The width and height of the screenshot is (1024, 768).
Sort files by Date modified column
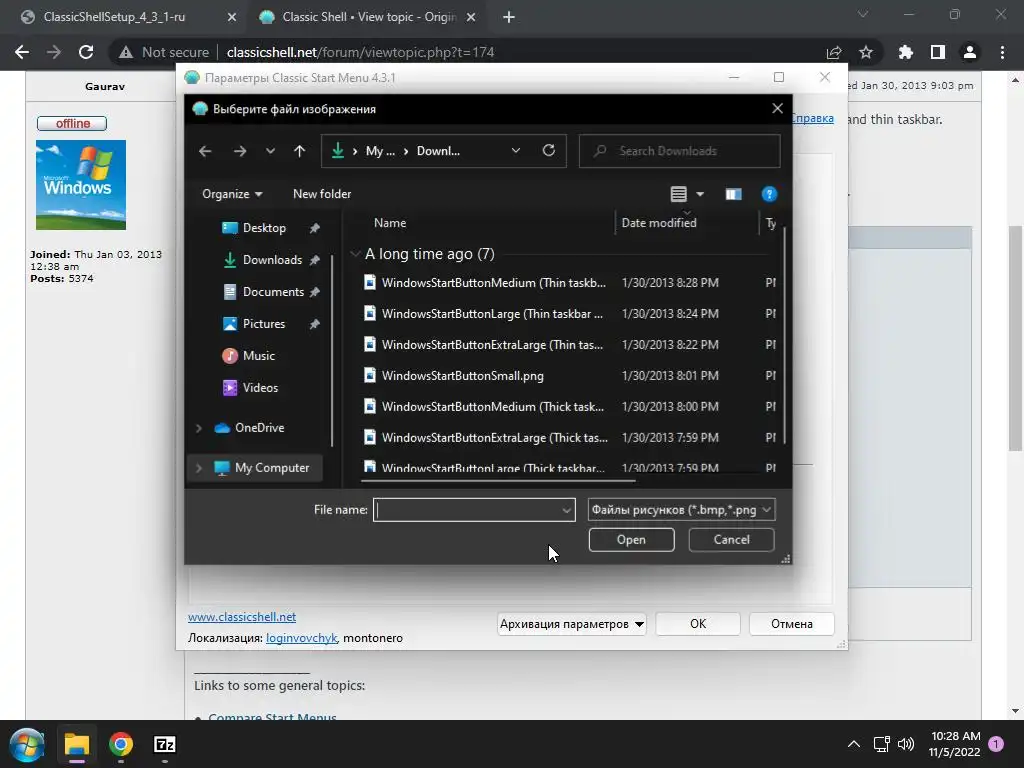click(x=659, y=223)
